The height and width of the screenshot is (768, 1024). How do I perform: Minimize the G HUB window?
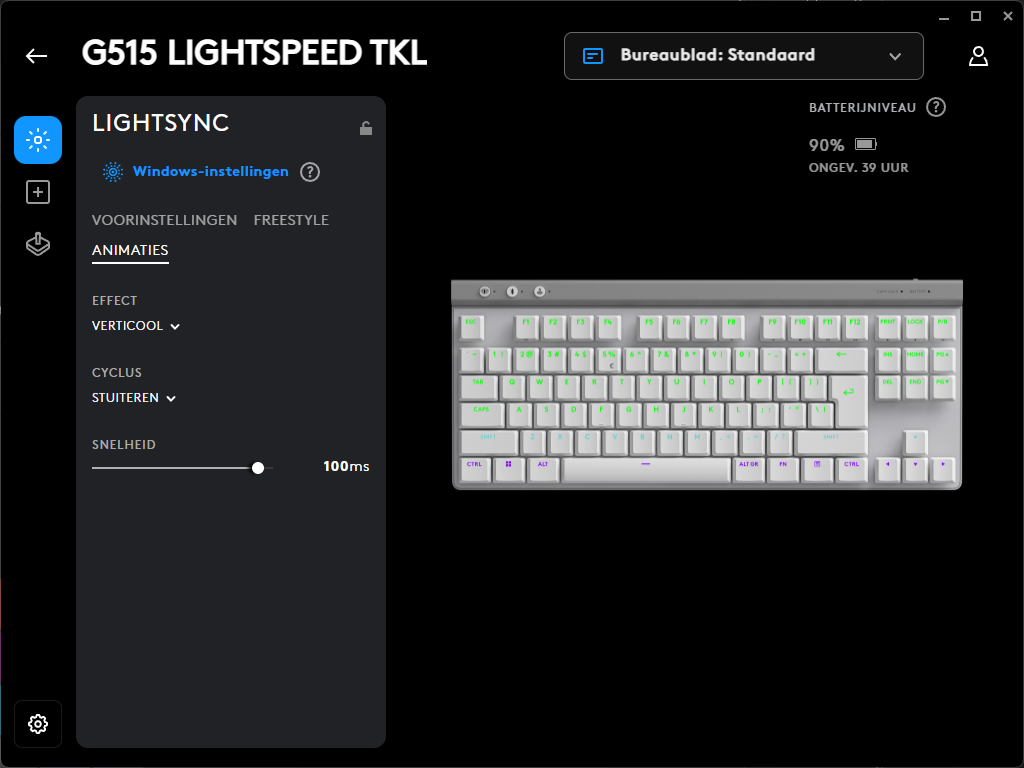coord(944,17)
